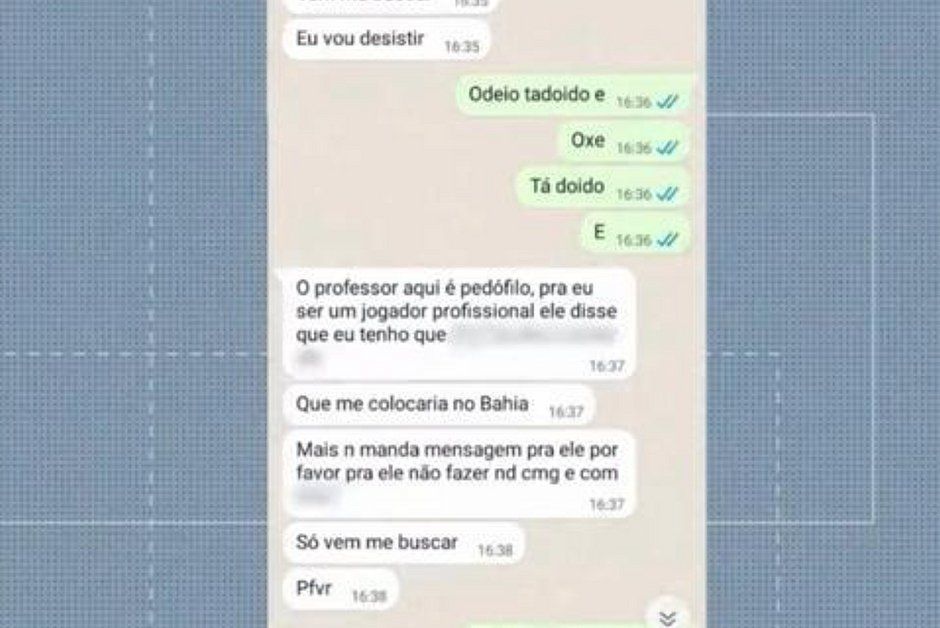
Task: Select the 'O professor aqui' long message
Action: 457,324
